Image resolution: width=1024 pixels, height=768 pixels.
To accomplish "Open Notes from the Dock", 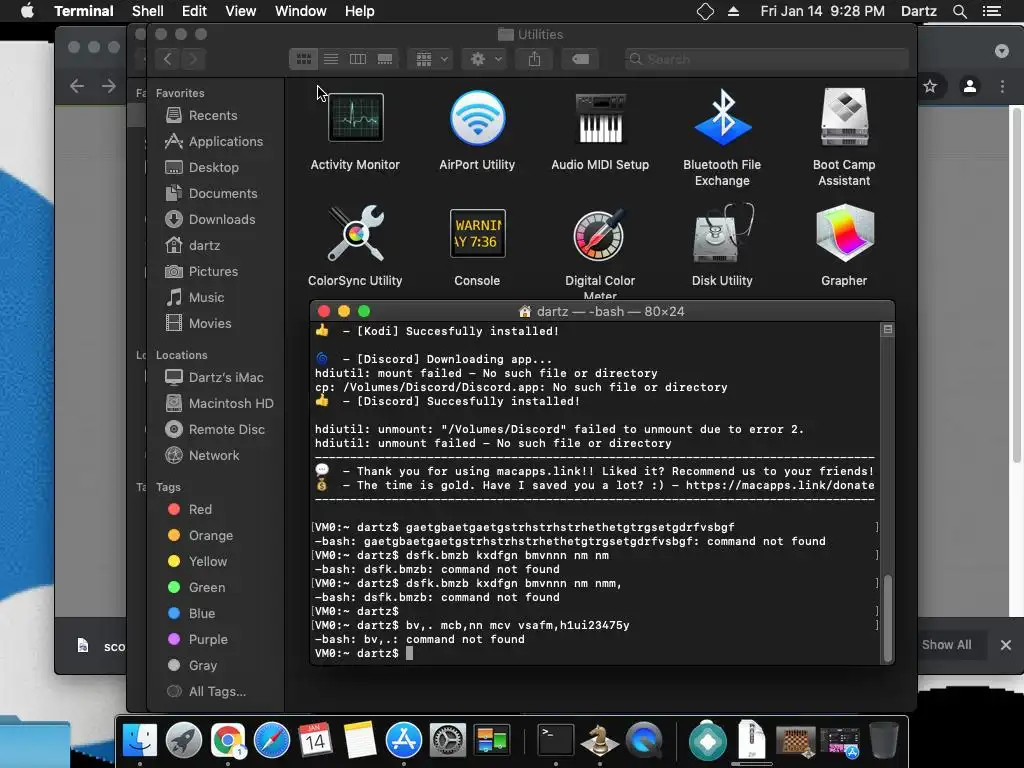I will 360,741.
